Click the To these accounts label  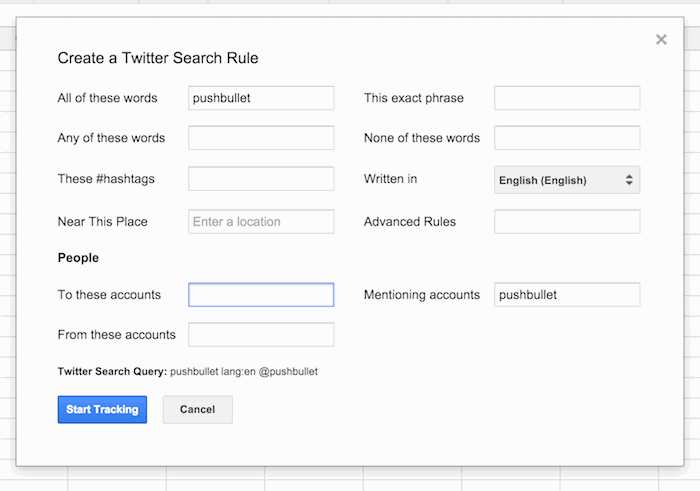pyautogui.click(x=109, y=295)
